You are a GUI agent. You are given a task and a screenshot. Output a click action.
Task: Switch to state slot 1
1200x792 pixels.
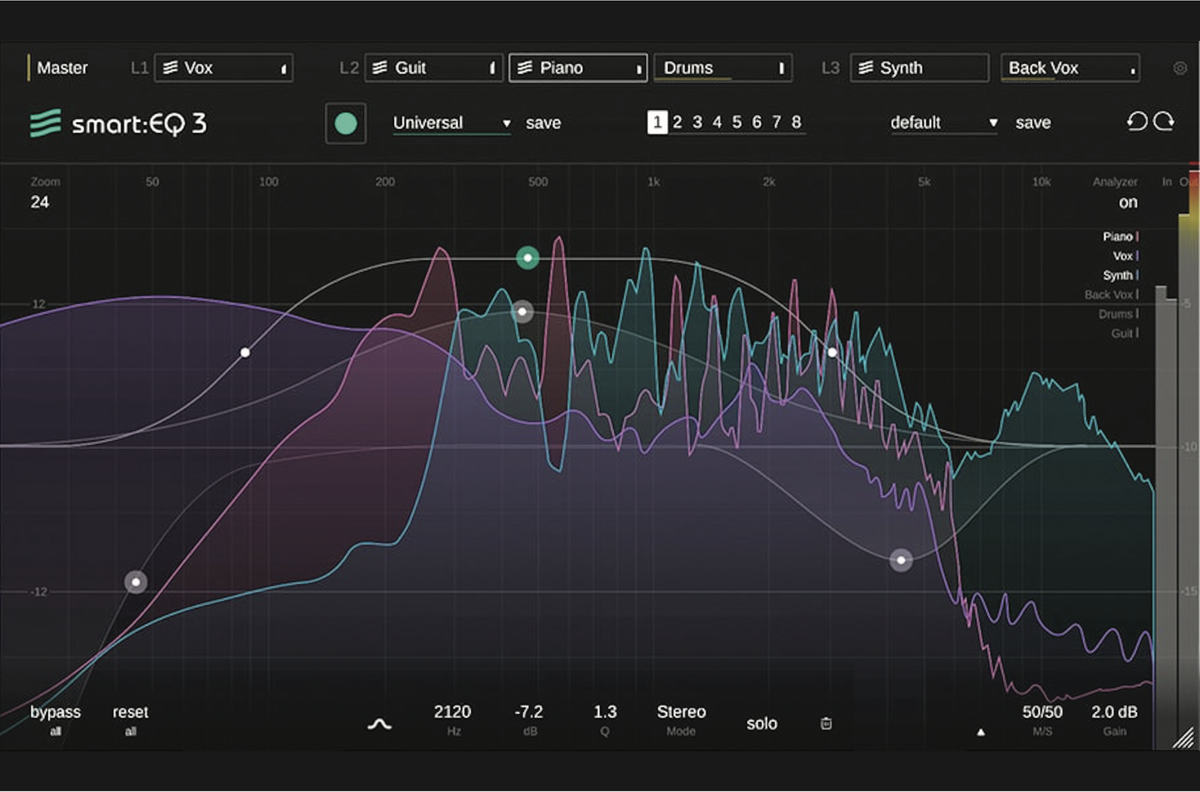point(657,122)
